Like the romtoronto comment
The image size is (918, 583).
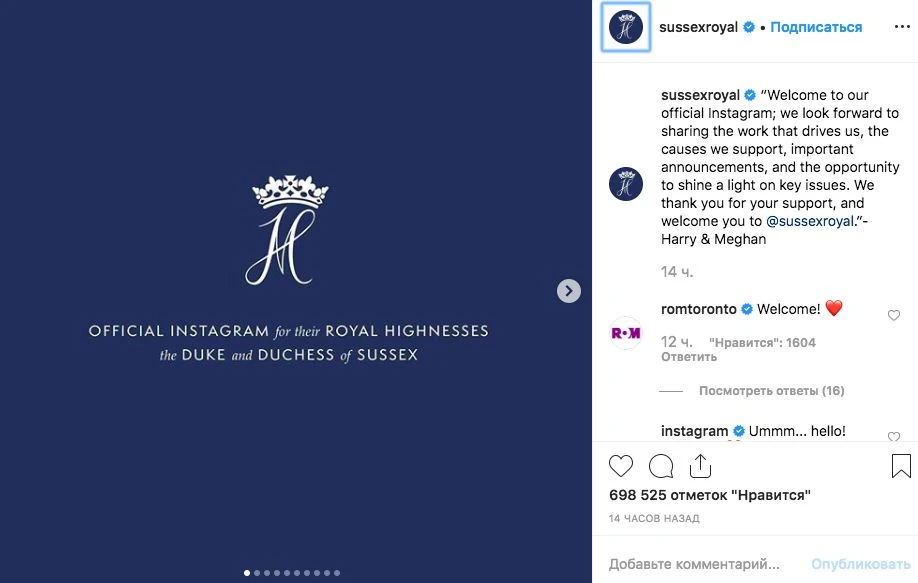tap(894, 316)
